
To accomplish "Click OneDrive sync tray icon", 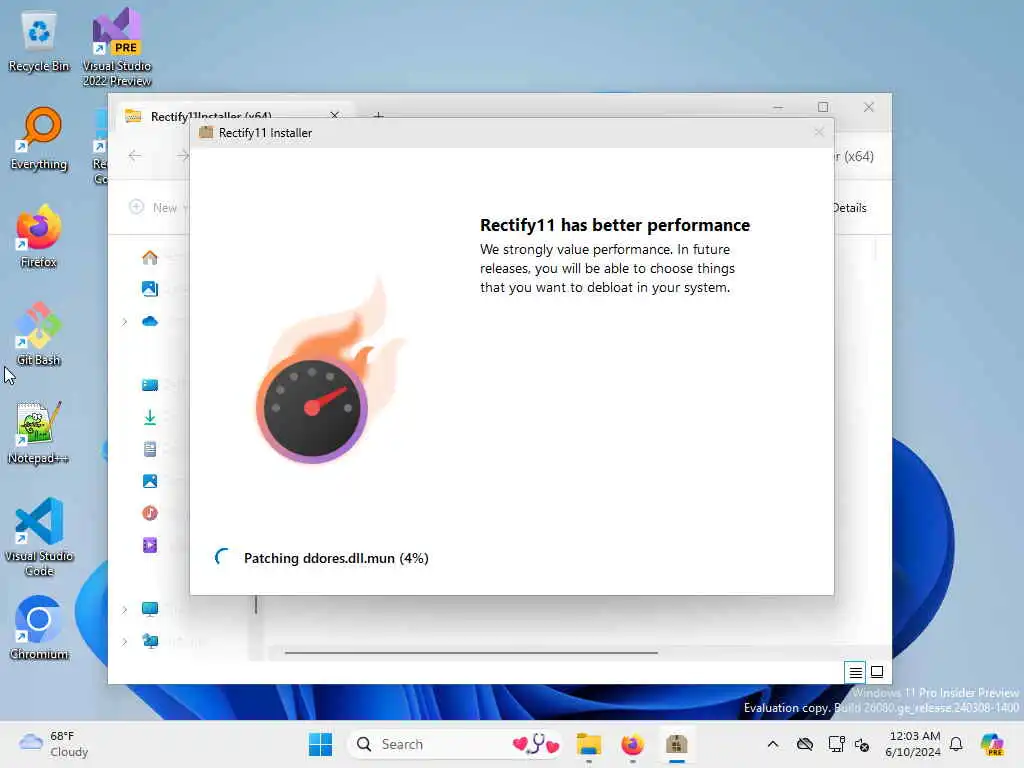I will (805, 744).
